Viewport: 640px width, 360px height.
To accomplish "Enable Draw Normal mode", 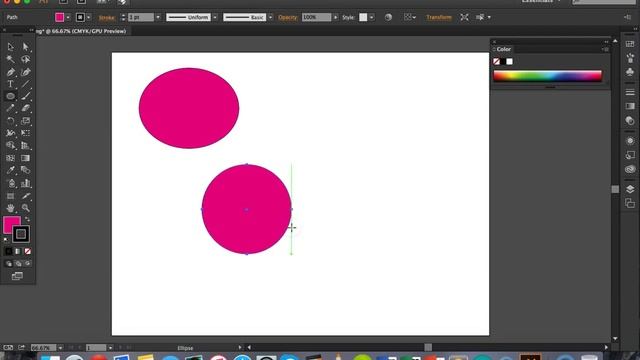I will 9,264.
